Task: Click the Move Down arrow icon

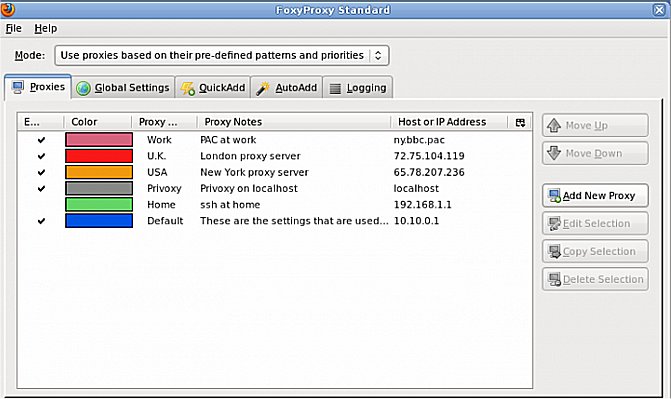Action: pyautogui.click(x=554, y=153)
